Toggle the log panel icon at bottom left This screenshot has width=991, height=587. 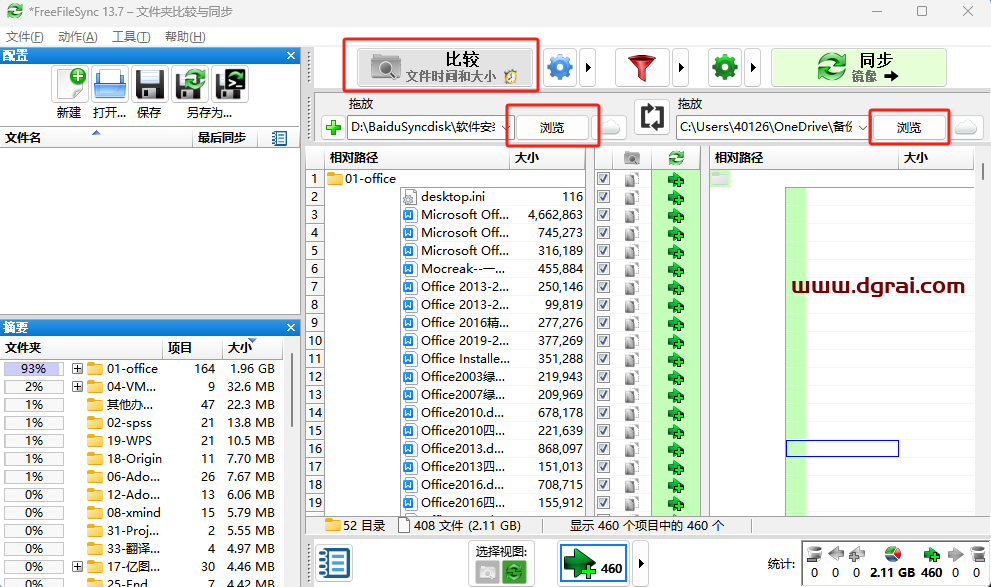[333, 563]
